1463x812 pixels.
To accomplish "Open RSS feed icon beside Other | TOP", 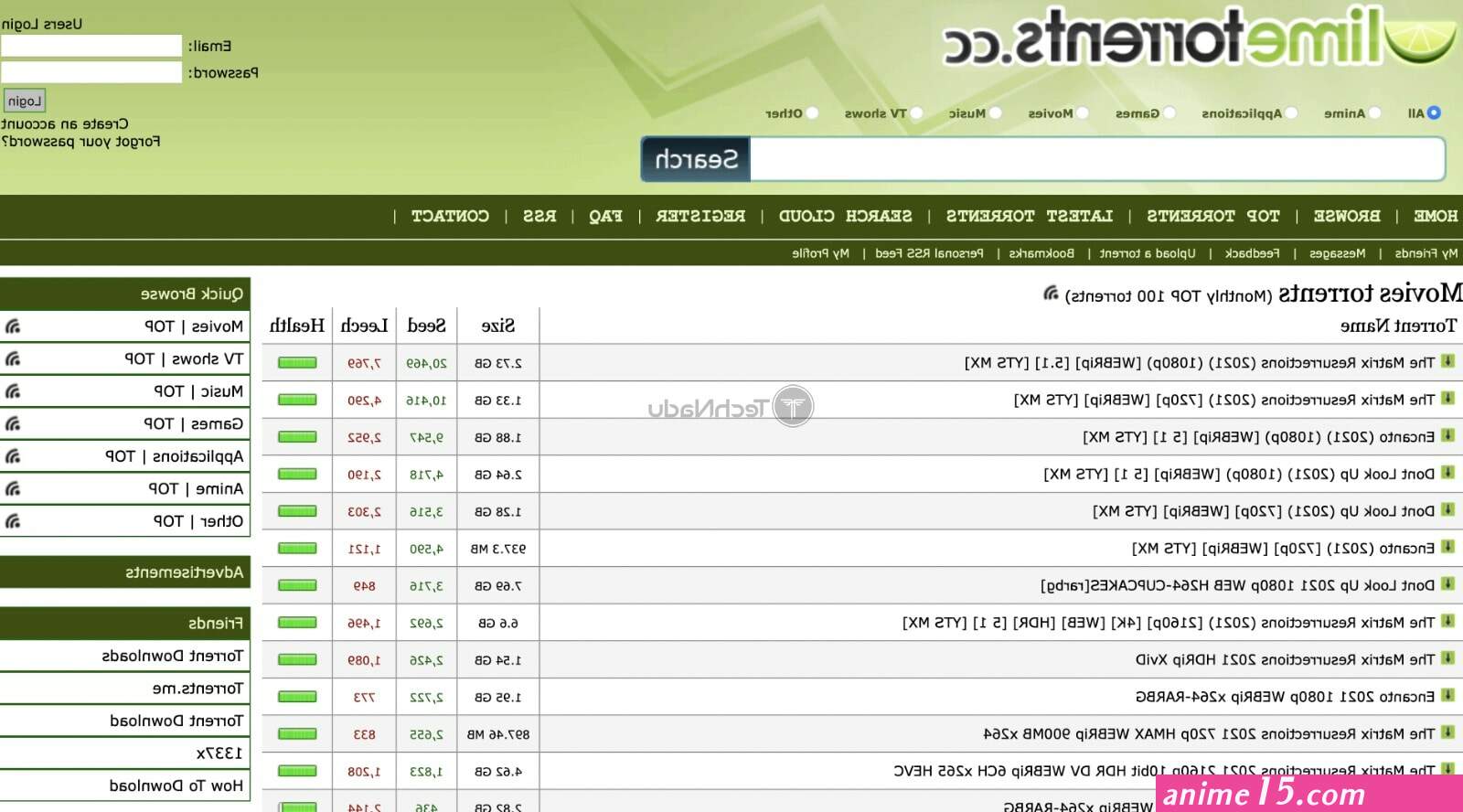I will coord(13,521).
